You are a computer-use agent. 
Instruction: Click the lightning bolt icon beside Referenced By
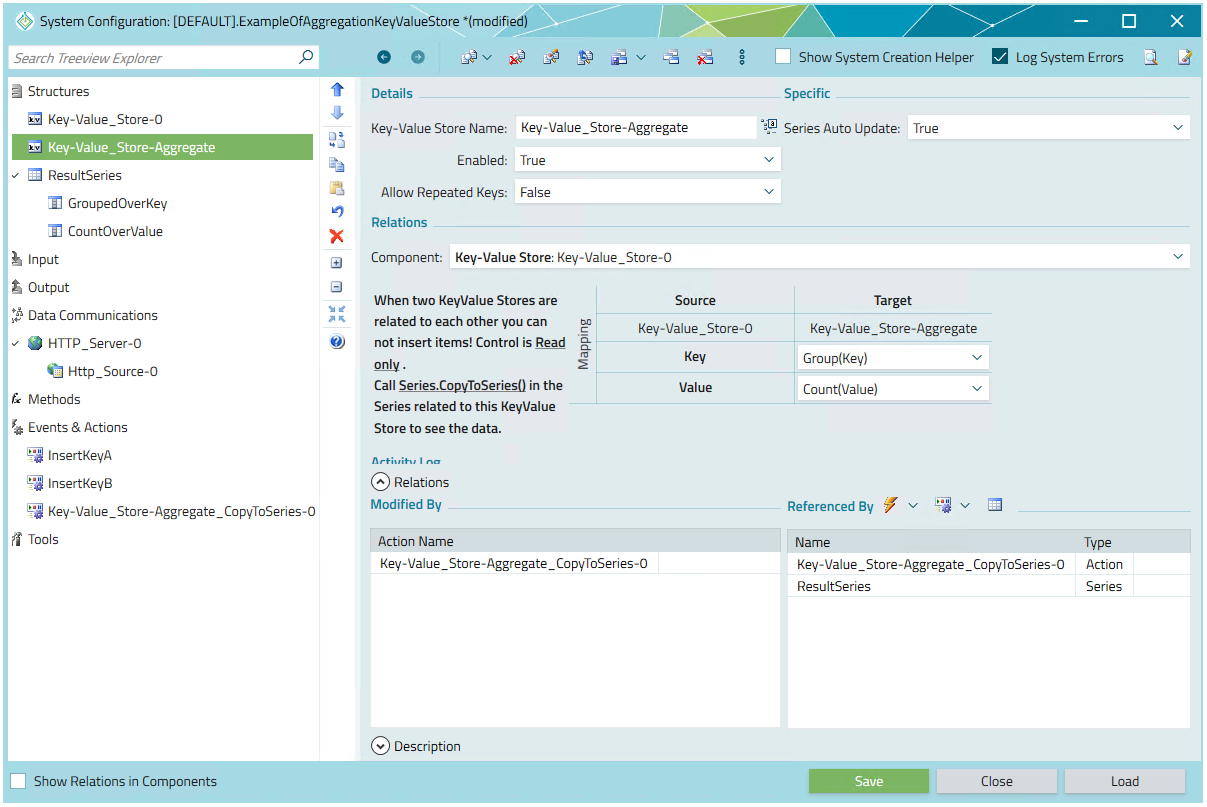[891, 506]
